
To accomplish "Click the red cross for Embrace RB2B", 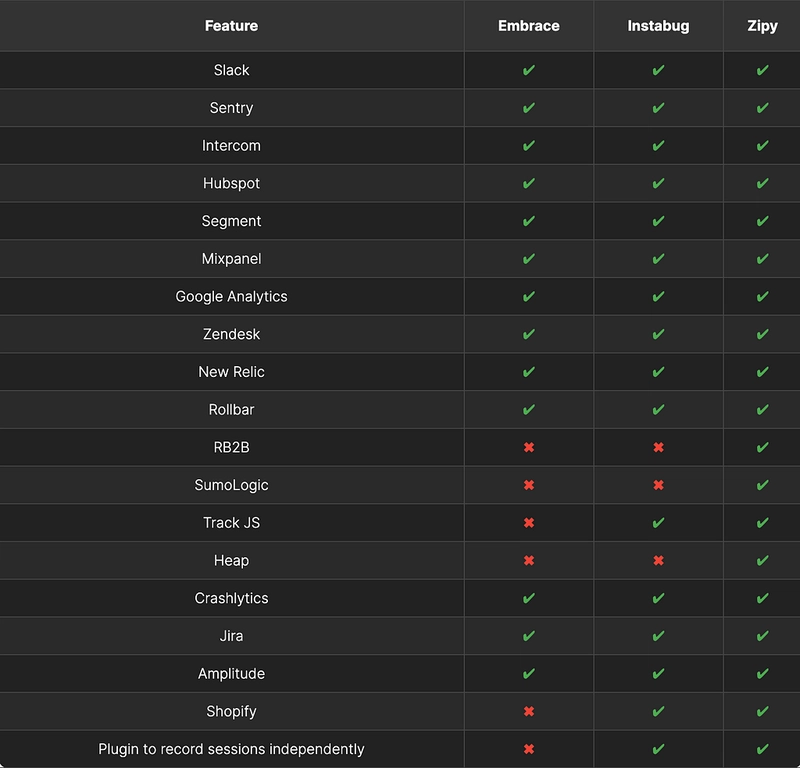I will pos(529,447).
